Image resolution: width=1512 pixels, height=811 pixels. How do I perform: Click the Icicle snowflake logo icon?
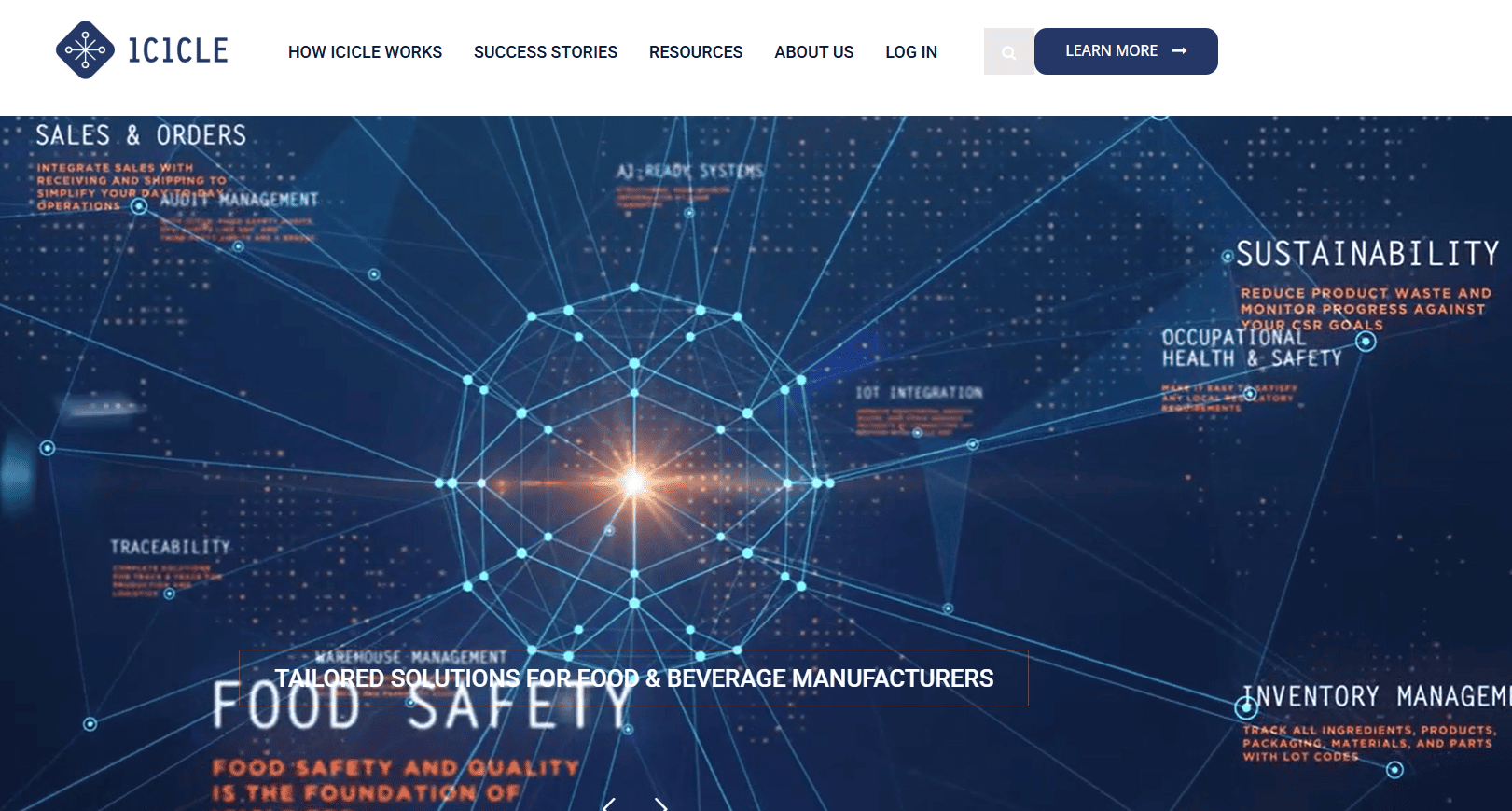click(85, 50)
